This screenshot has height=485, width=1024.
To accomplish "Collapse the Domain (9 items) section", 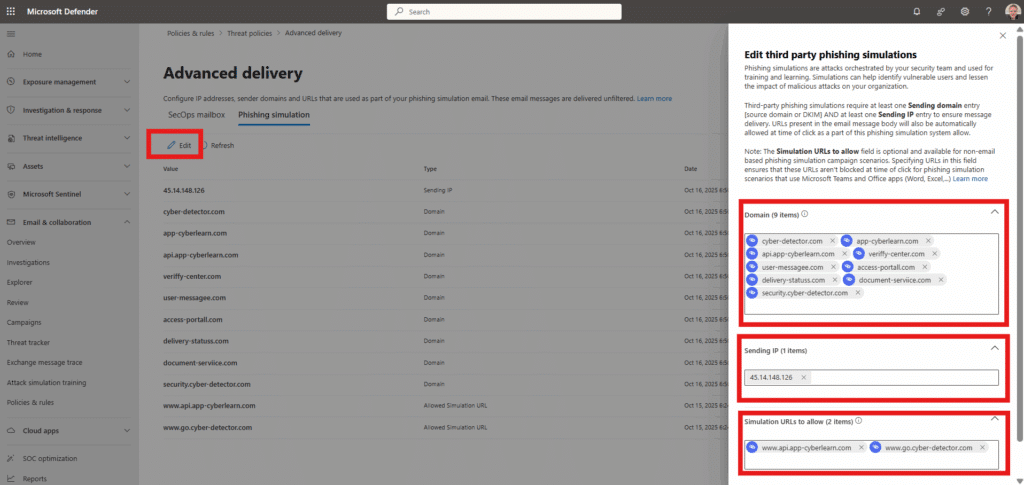I will [994, 212].
